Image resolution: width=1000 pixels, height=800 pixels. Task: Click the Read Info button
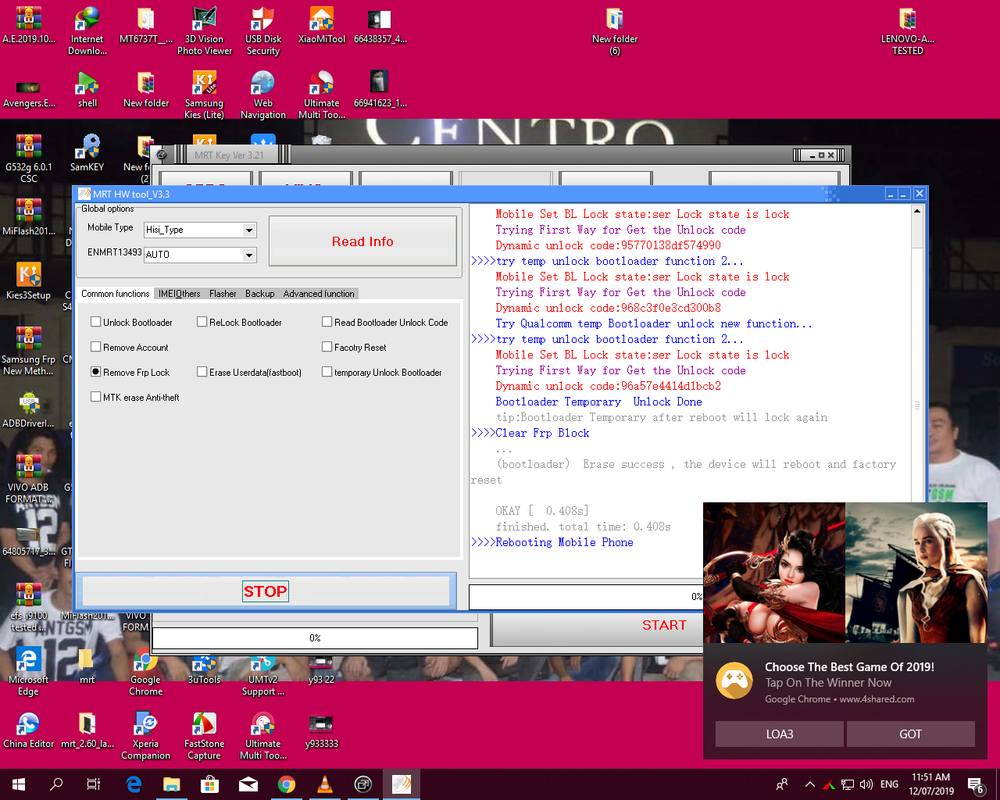(362, 241)
